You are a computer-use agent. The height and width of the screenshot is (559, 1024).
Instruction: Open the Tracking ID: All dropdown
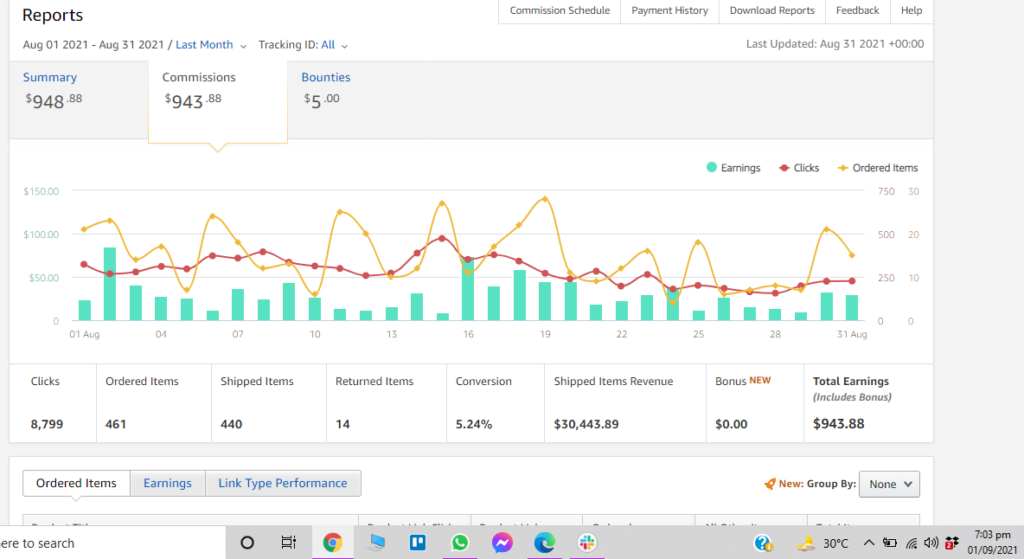tap(303, 45)
